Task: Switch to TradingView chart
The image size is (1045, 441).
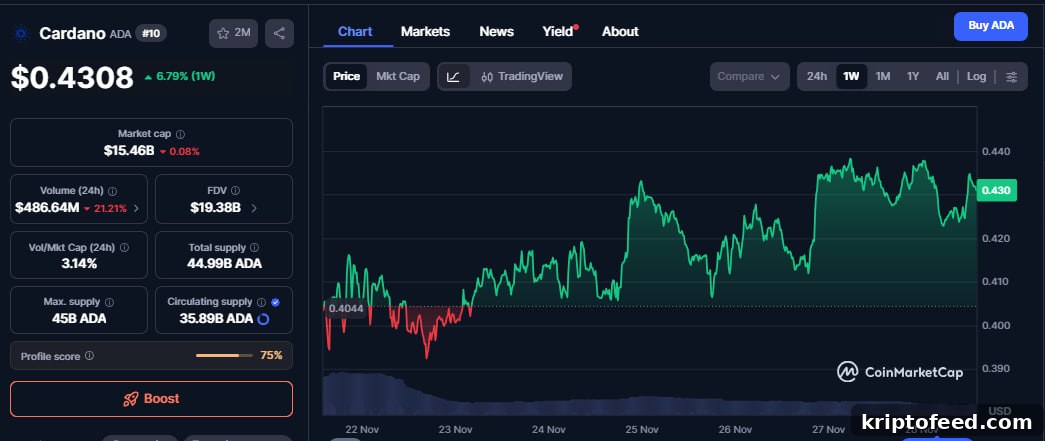Action: point(521,77)
